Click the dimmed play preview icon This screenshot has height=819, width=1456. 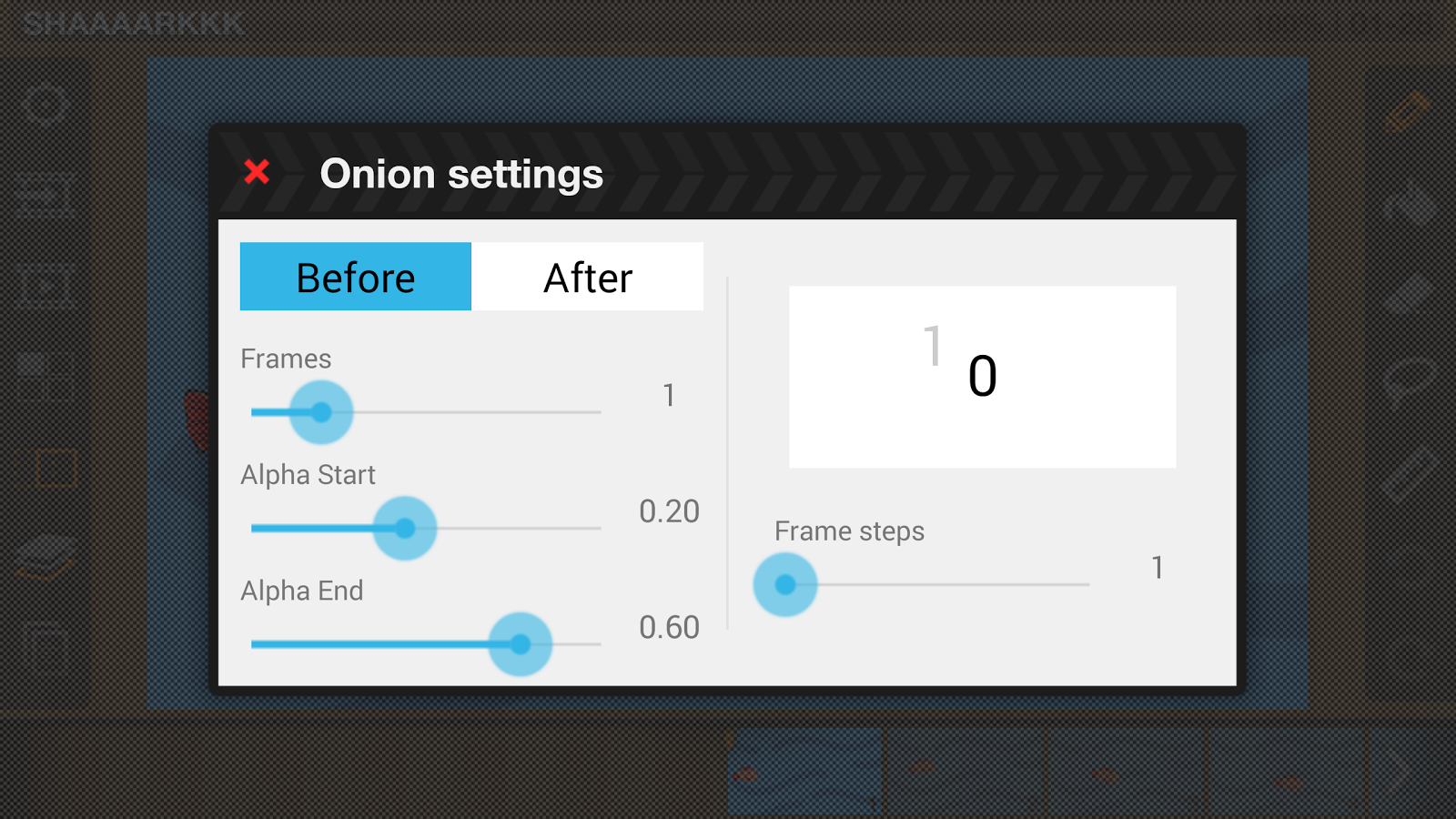point(45,287)
